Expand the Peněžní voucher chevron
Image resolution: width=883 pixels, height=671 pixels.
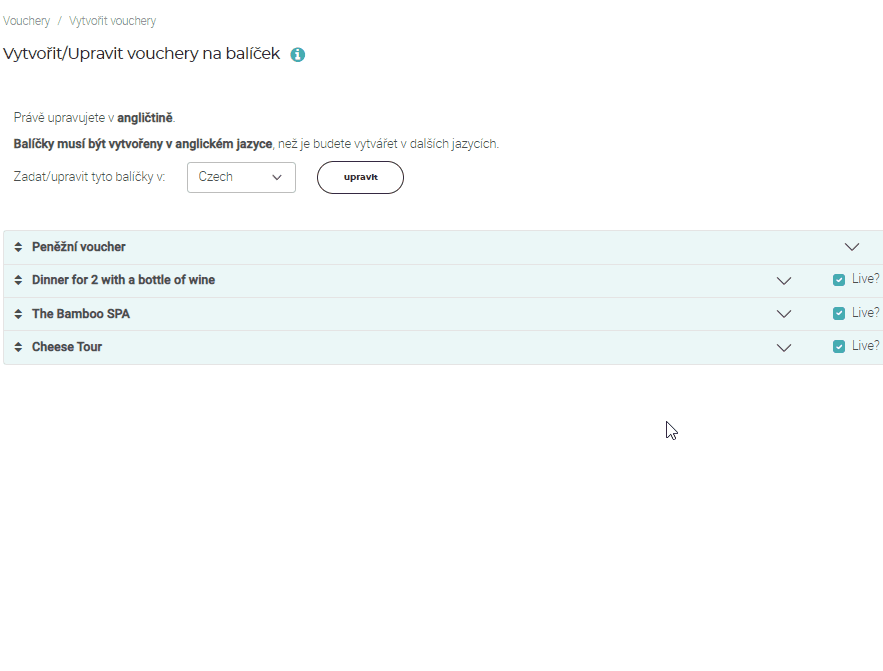(x=852, y=247)
